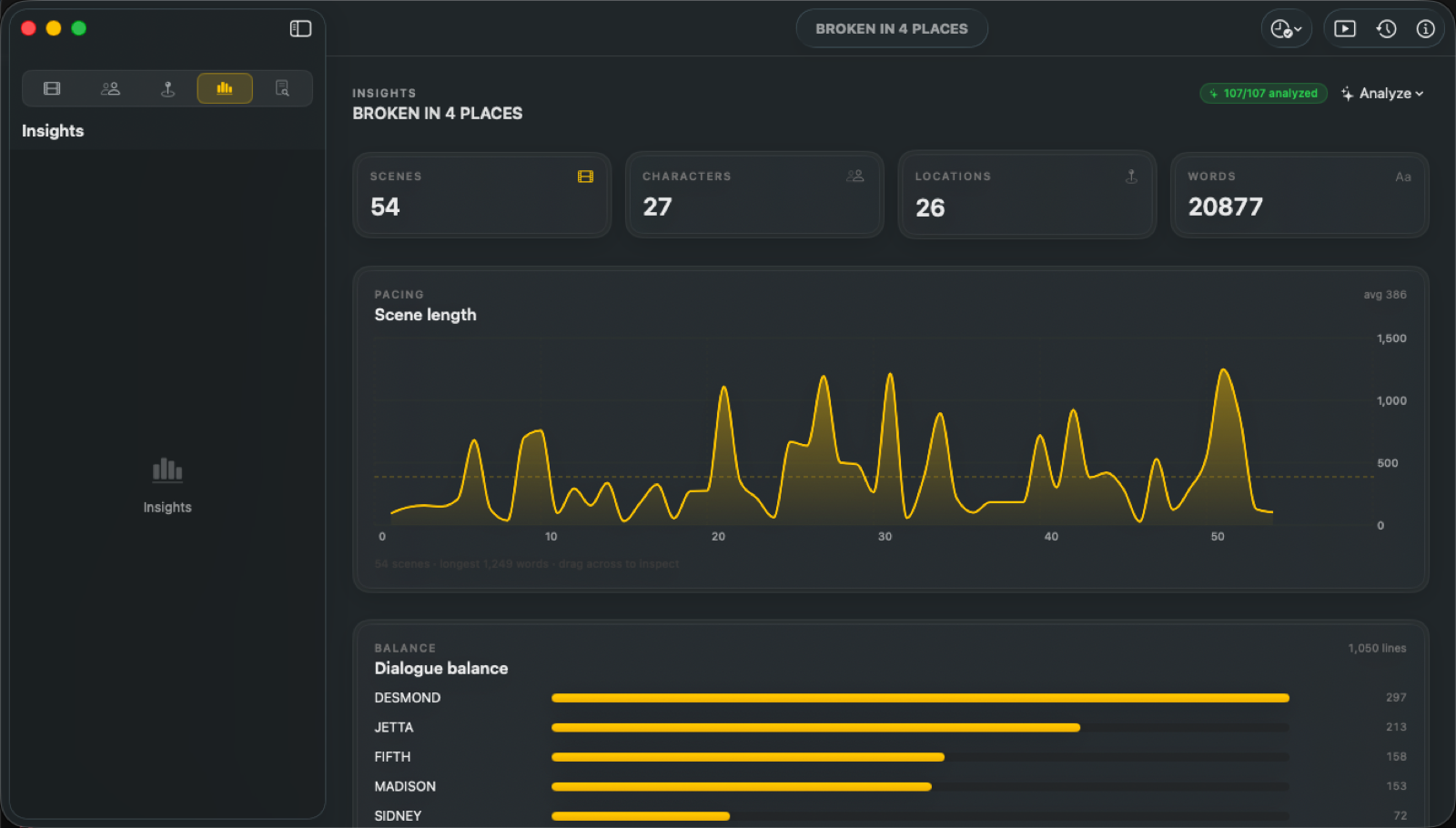Open the Scenes 54 summary card

tap(482, 195)
